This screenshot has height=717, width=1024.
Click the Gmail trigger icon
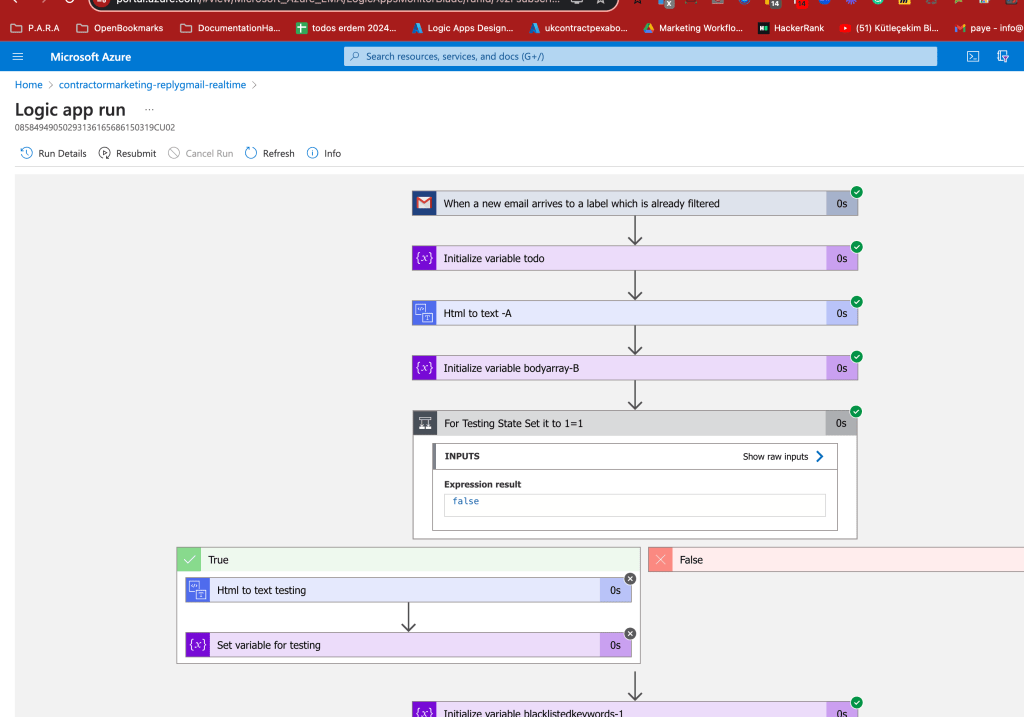tap(424, 203)
